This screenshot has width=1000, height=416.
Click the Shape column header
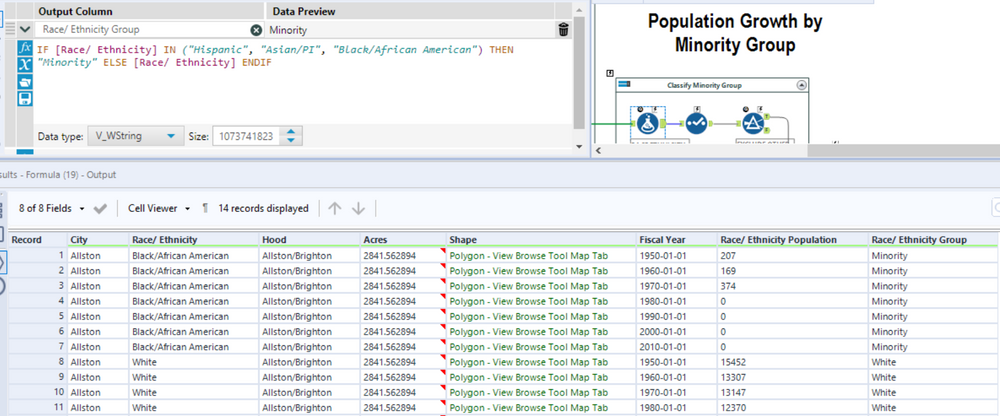click(x=541, y=239)
